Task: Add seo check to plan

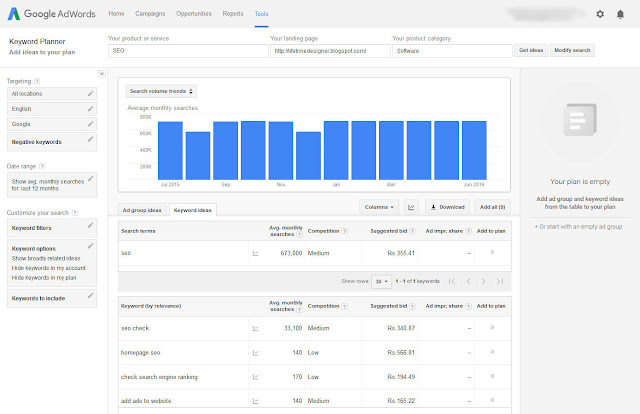Action: coord(492,327)
